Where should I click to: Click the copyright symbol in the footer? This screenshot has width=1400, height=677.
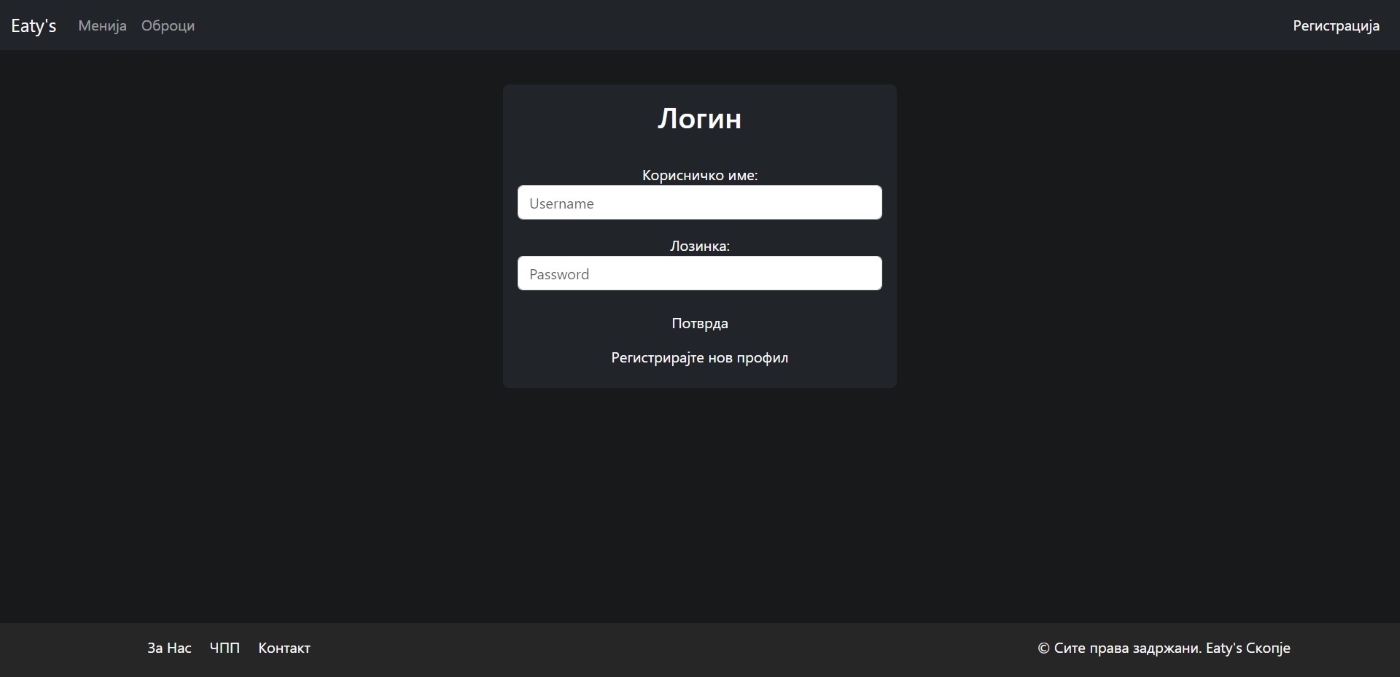pyautogui.click(x=1044, y=648)
